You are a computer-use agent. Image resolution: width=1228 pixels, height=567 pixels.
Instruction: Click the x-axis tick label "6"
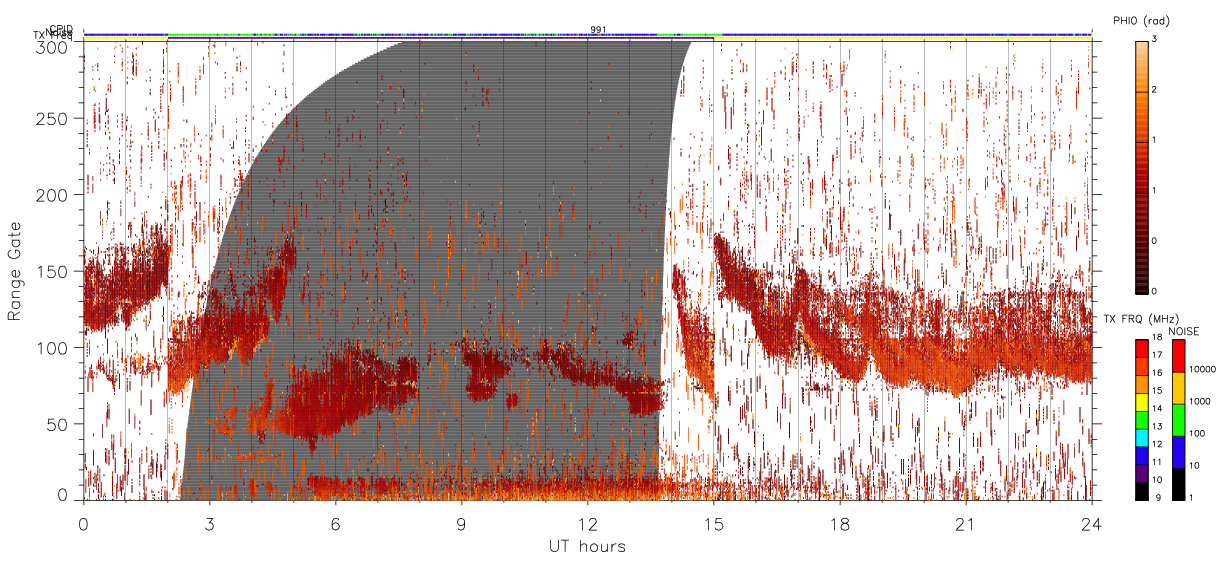(336, 524)
